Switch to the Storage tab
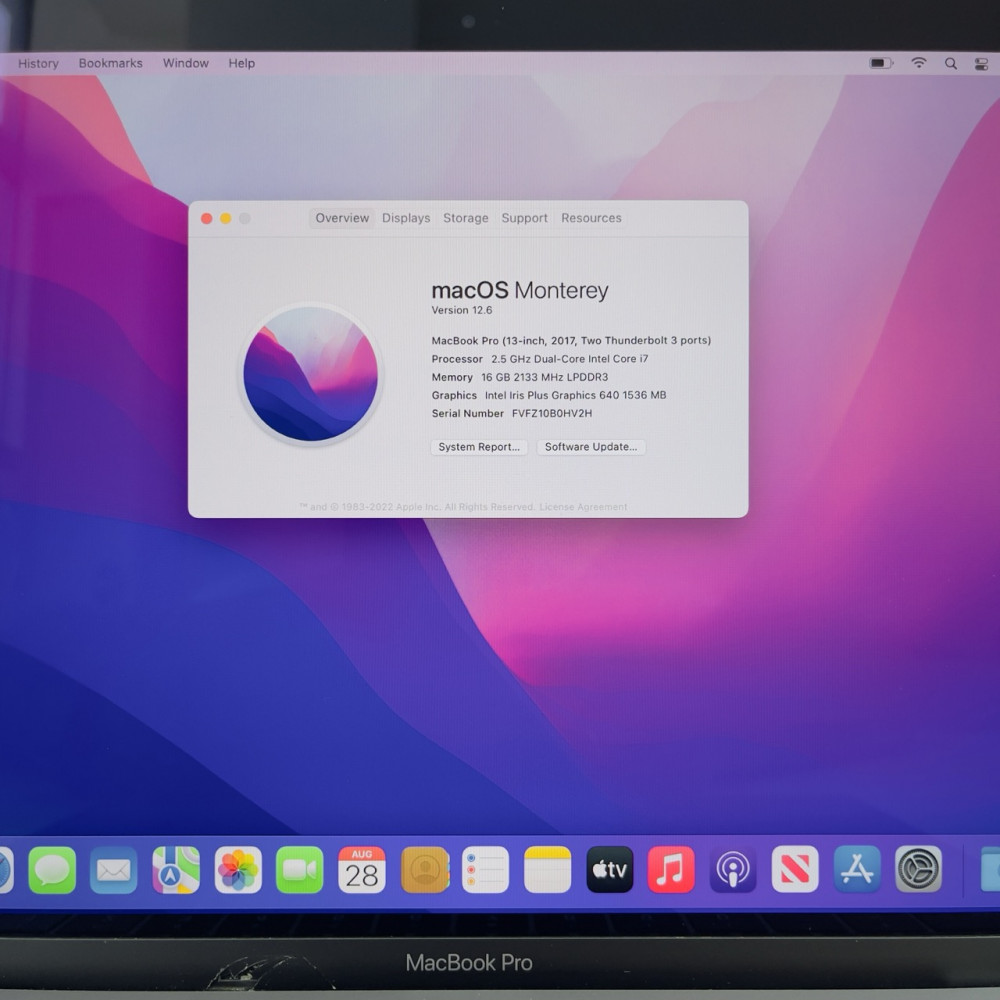The image size is (1000, 1000). [x=466, y=218]
